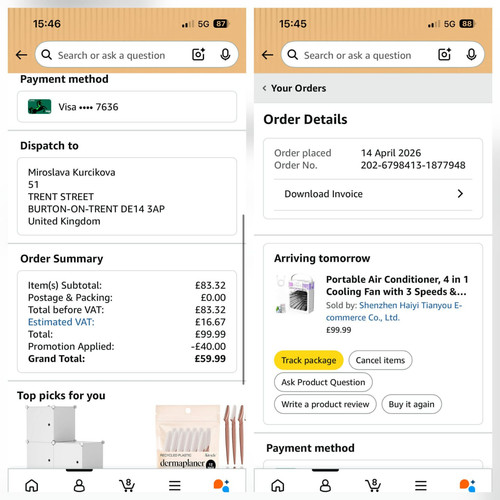Open air conditioner product thumbnail
This screenshot has height=500, width=500.
[x=295, y=294]
